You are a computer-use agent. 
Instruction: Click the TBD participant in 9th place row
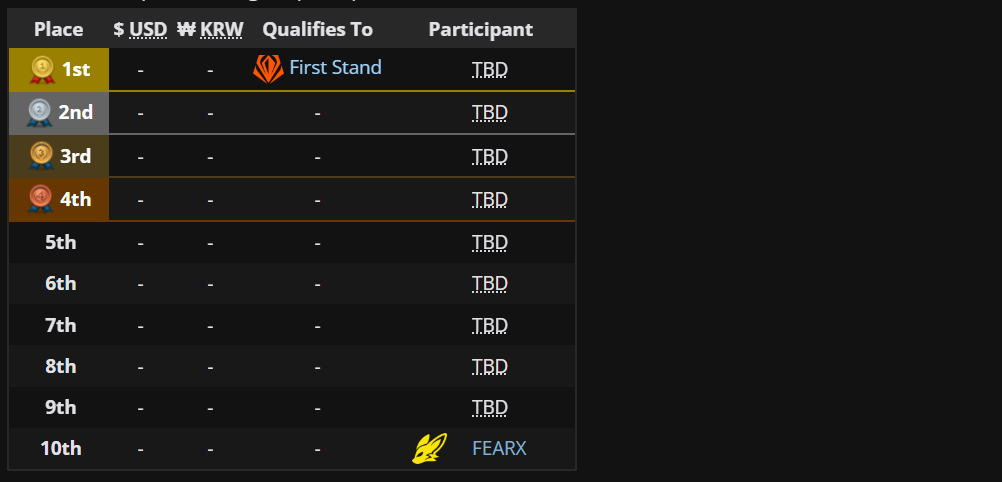[x=490, y=408]
